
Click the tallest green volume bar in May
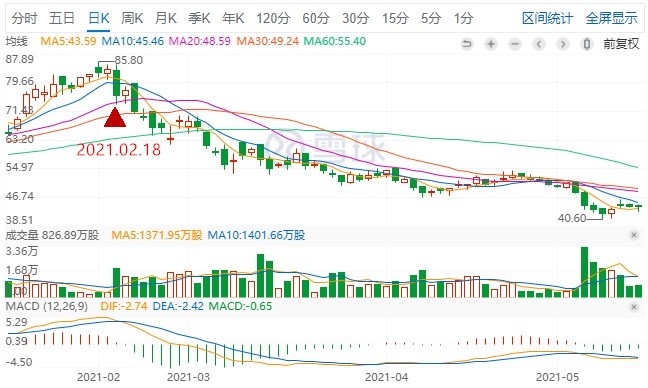coord(584,272)
